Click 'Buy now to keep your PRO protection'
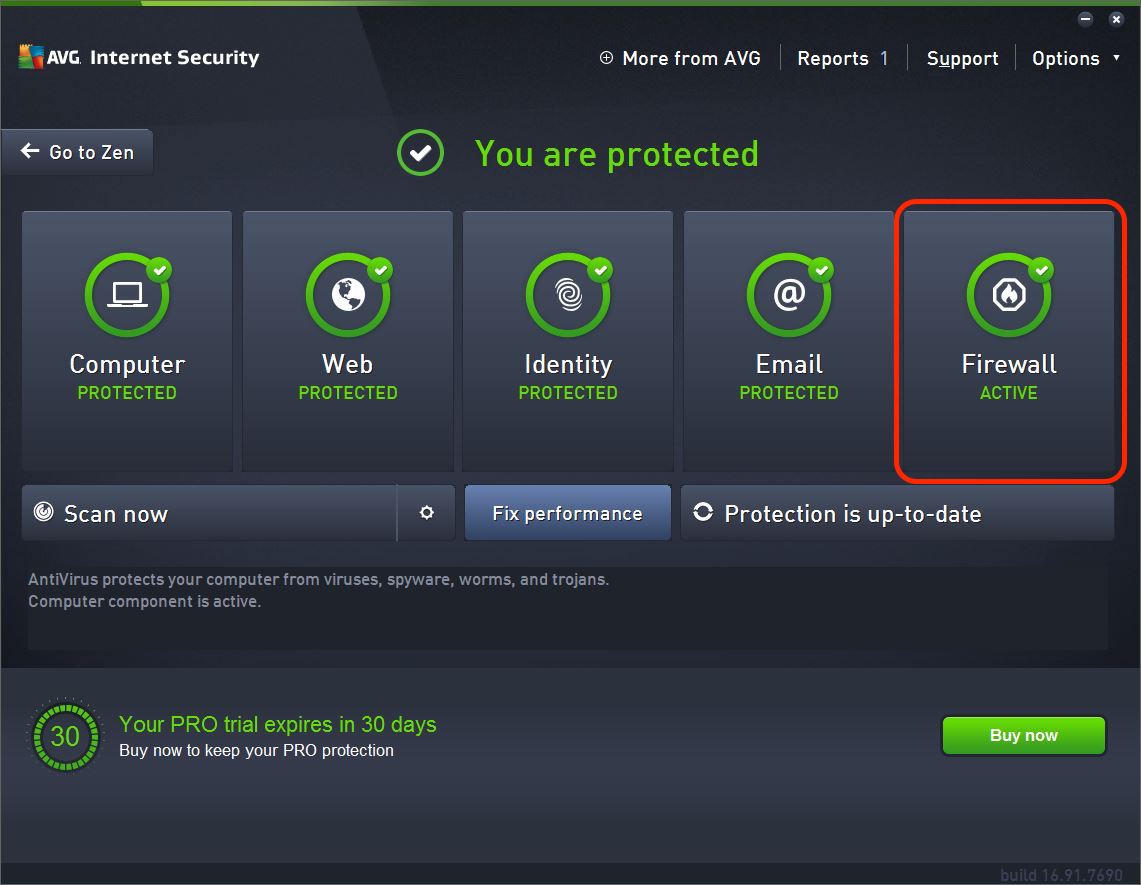This screenshot has height=885, width=1141. (256, 750)
